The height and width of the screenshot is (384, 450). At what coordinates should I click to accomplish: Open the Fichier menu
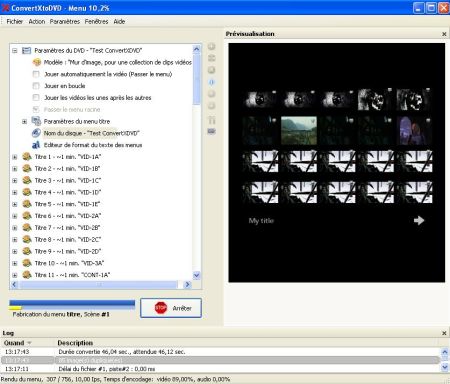pos(15,21)
